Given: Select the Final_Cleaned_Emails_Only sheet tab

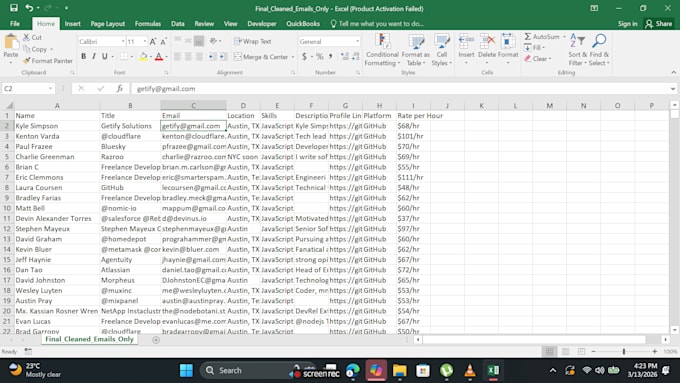Looking at the screenshot, I should point(89,339).
